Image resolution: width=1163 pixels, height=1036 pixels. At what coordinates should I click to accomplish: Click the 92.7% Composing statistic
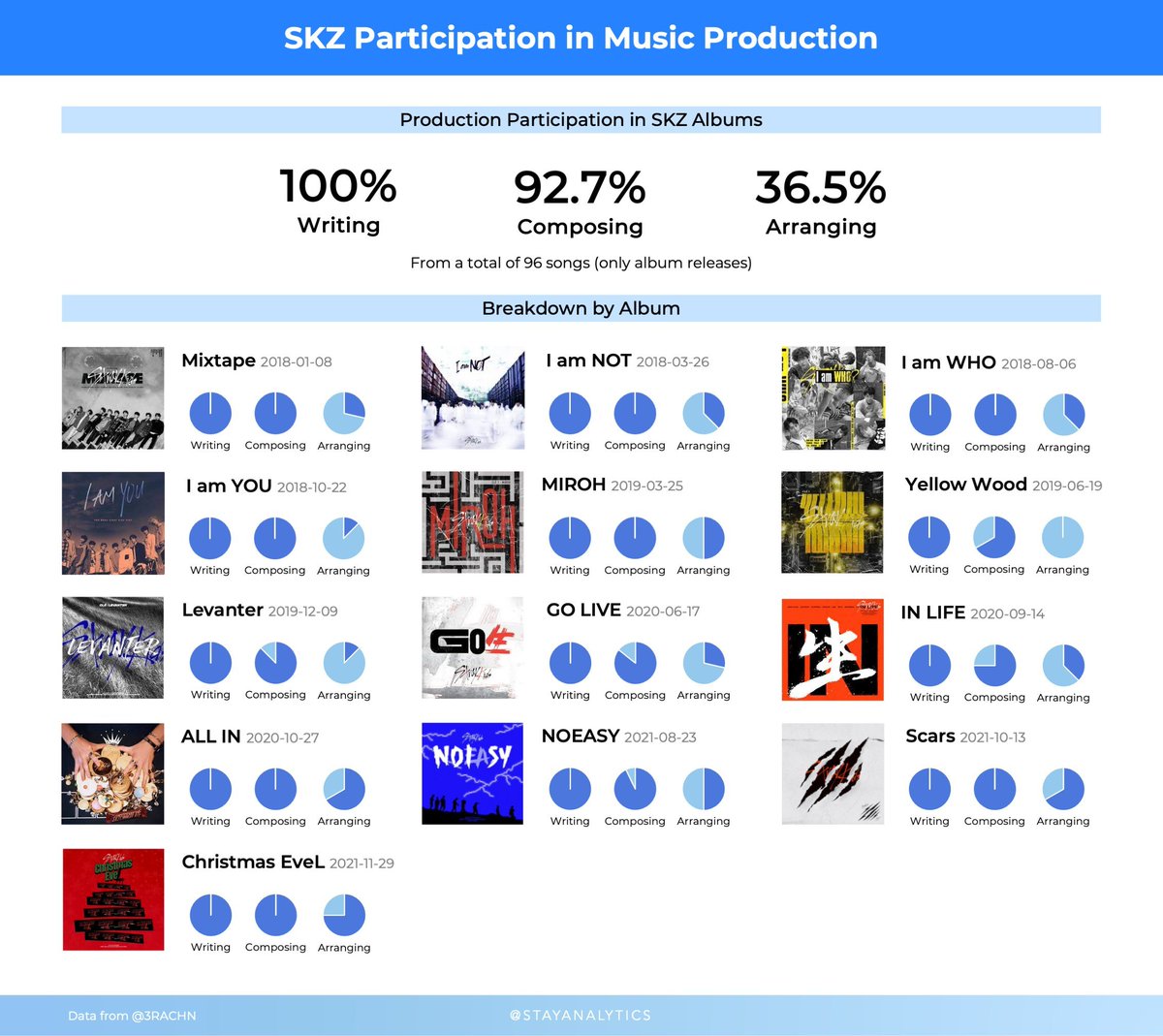pos(580,202)
